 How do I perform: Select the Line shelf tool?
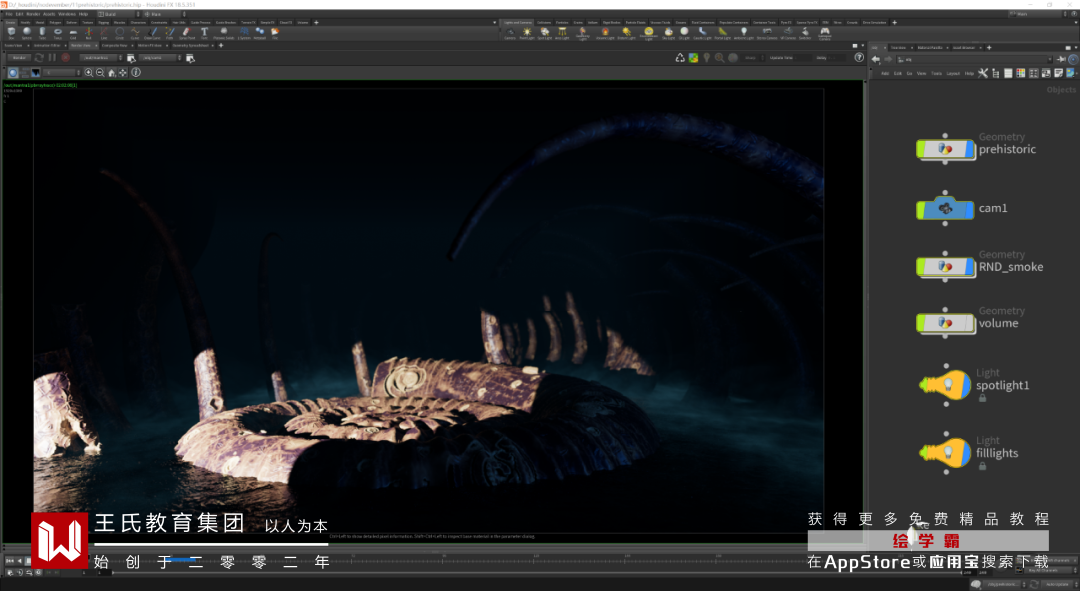(x=104, y=32)
